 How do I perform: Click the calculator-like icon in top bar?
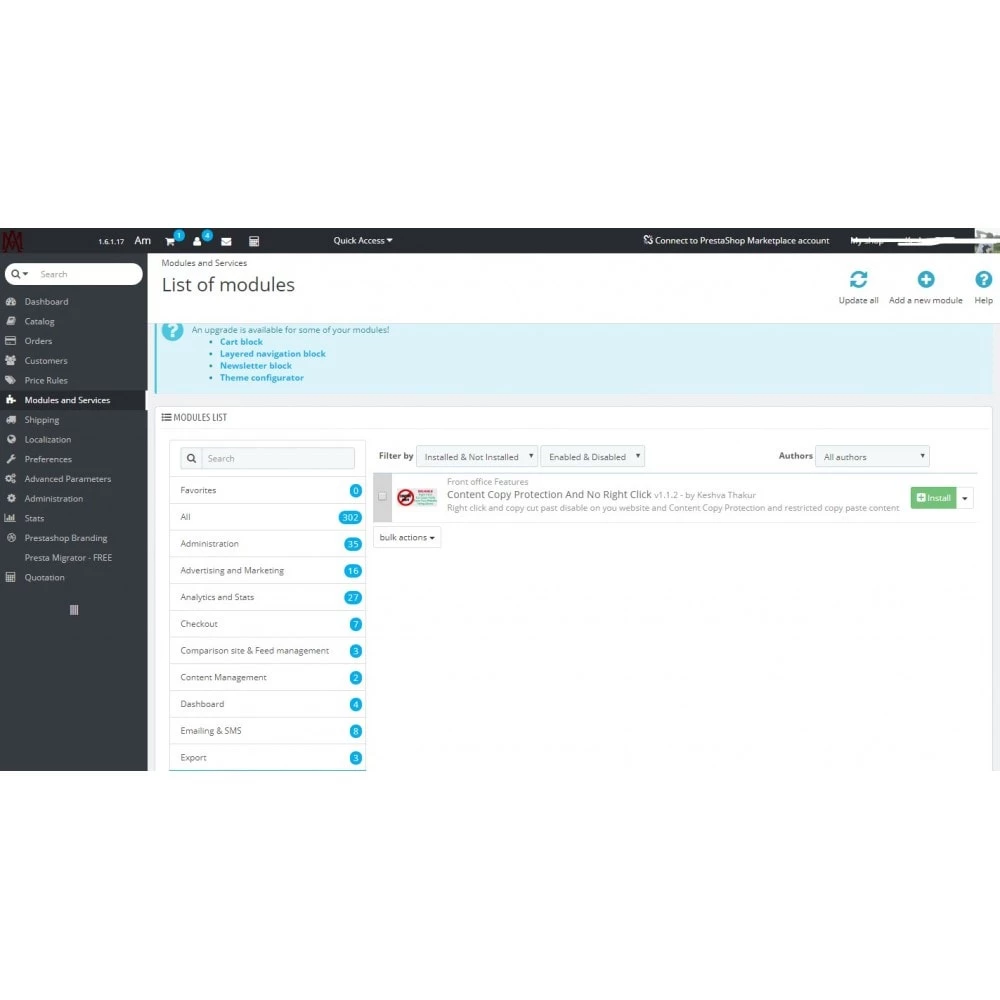pos(254,241)
